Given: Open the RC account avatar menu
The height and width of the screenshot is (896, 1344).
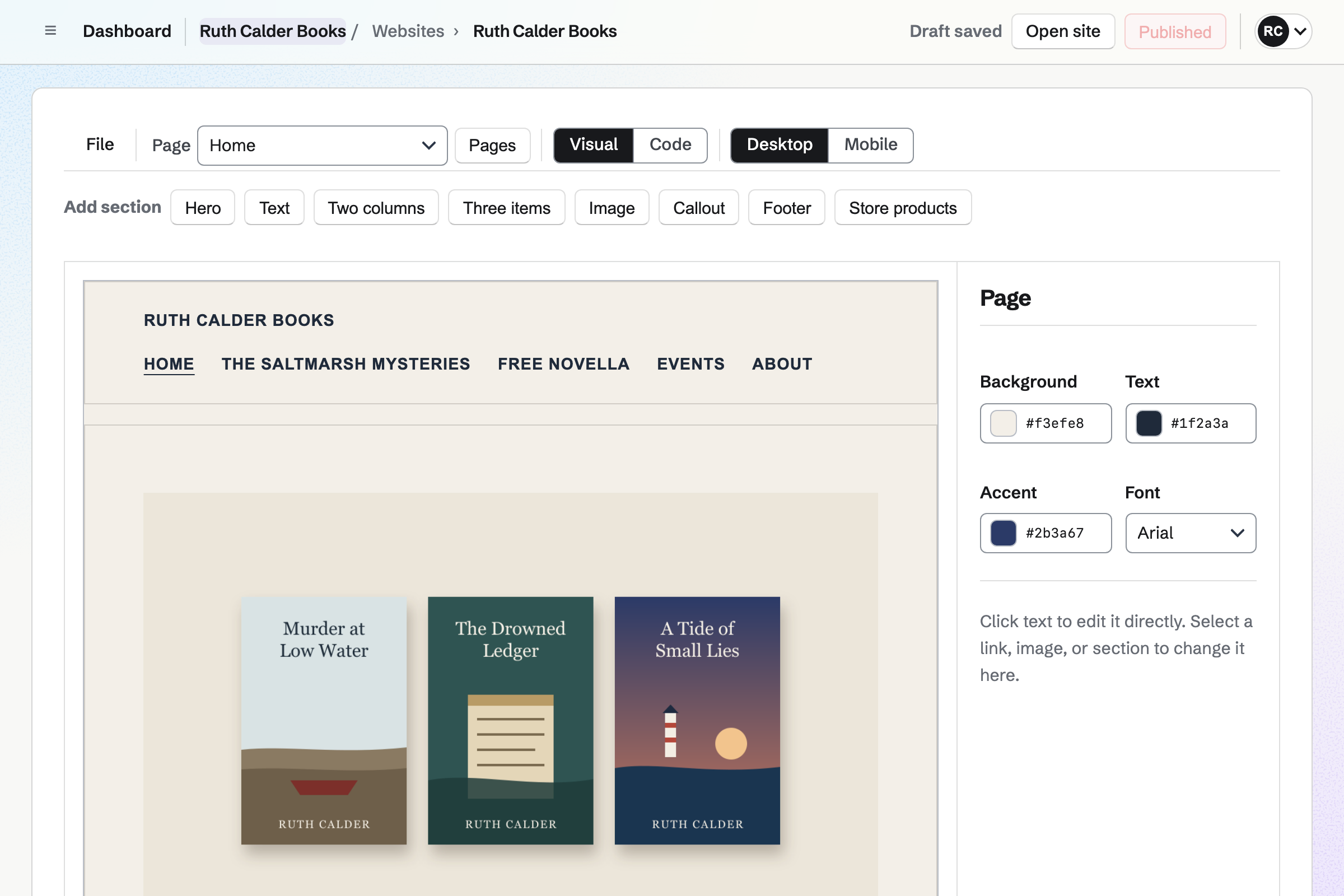Looking at the screenshot, I should coord(1283,31).
